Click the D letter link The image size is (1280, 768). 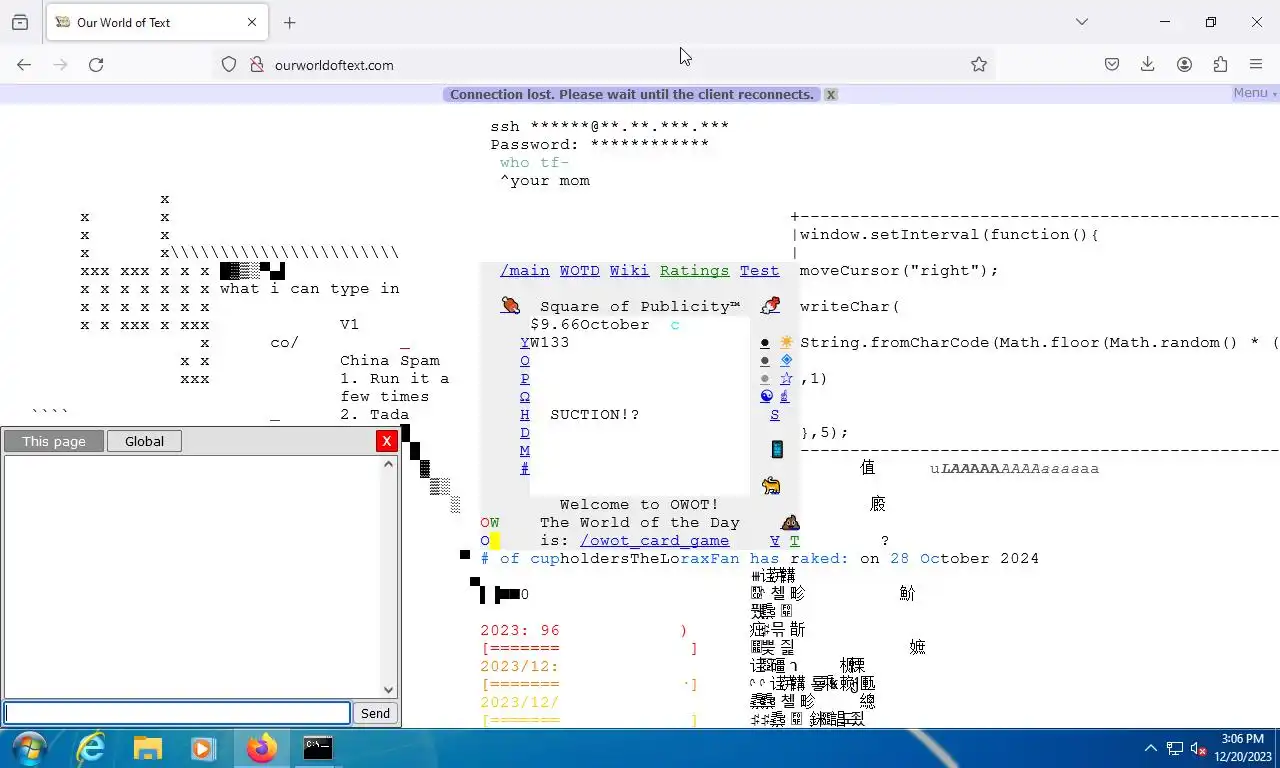point(525,432)
